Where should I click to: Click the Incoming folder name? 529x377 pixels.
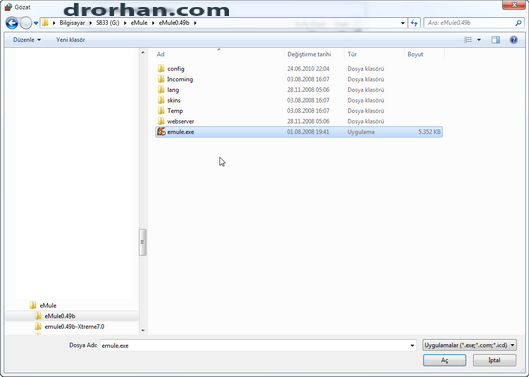pos(180,79)
